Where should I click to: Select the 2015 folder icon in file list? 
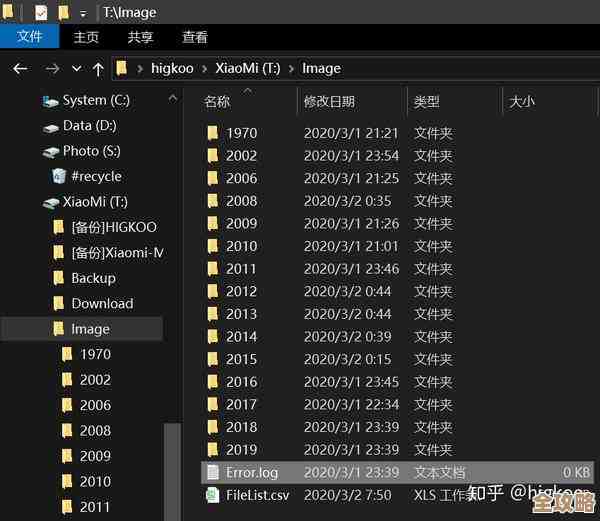(x=213, y=359)
